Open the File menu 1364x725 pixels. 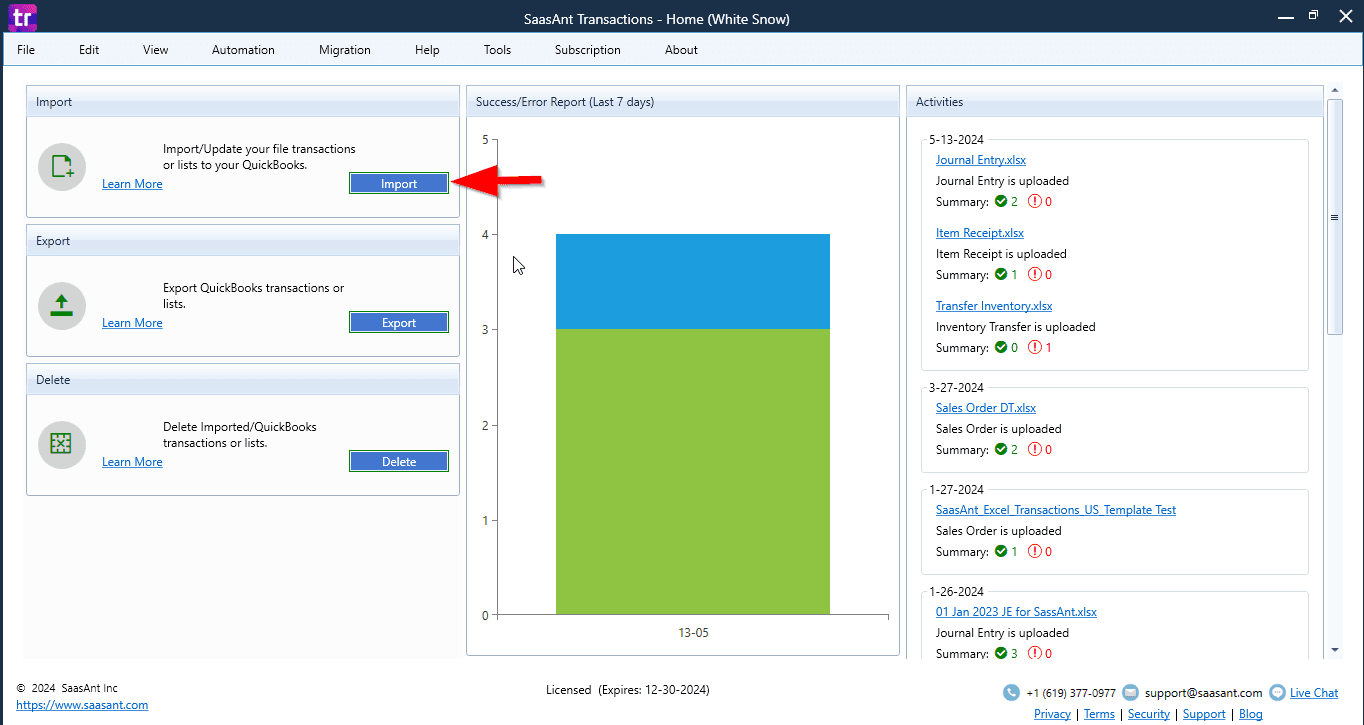26,50
